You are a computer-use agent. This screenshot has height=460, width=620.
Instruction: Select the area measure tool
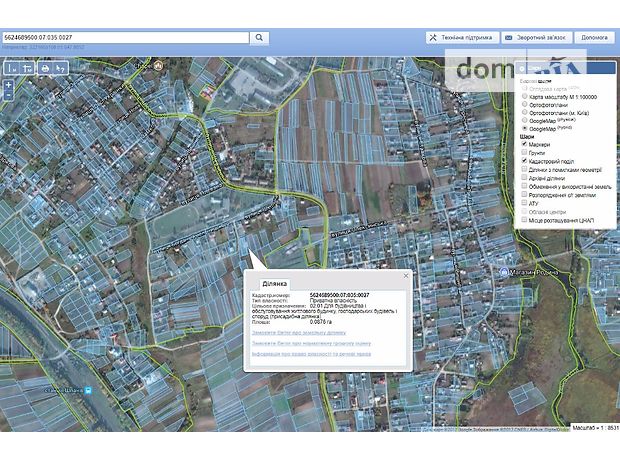[x=27, y=68]
